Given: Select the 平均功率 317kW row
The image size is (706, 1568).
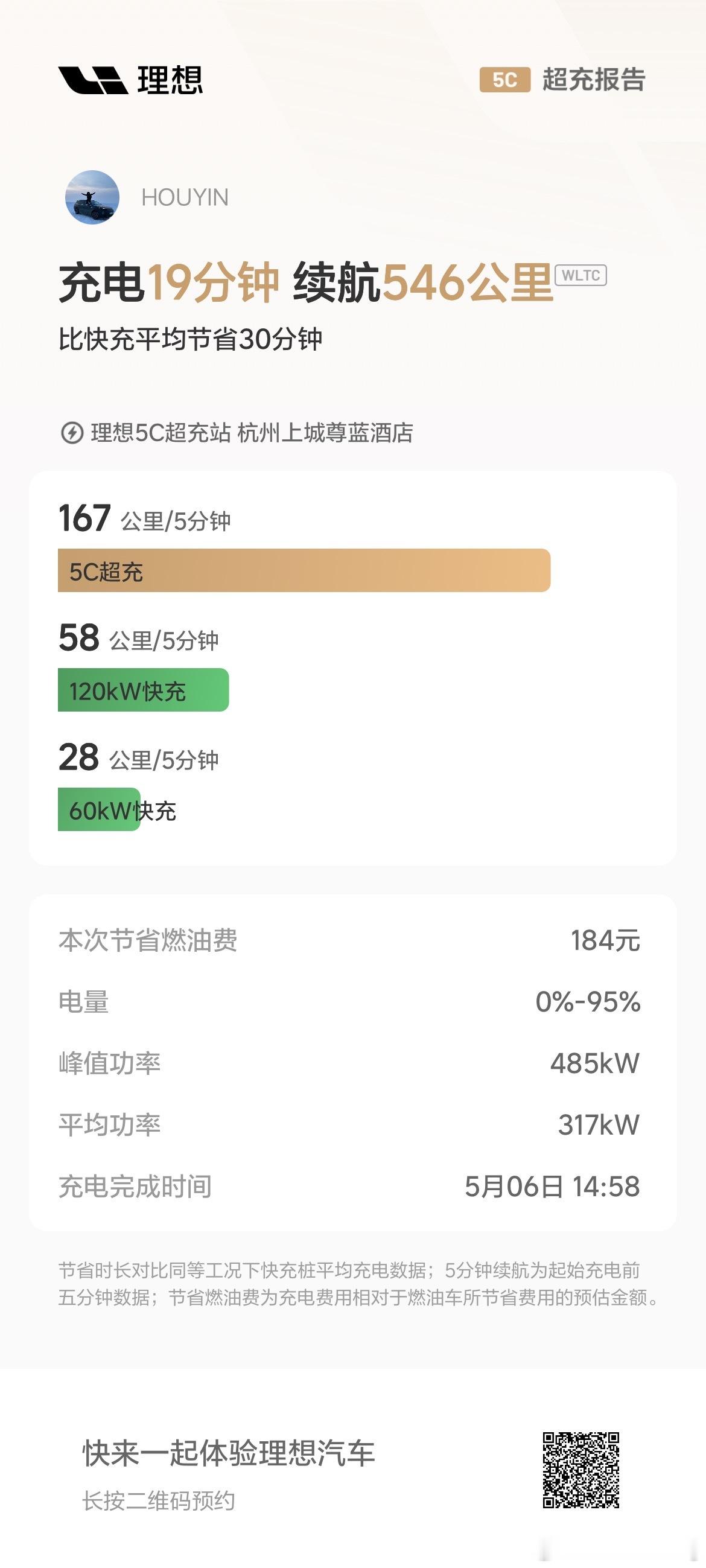Looking at the screenshot, I should point(349,1125).
